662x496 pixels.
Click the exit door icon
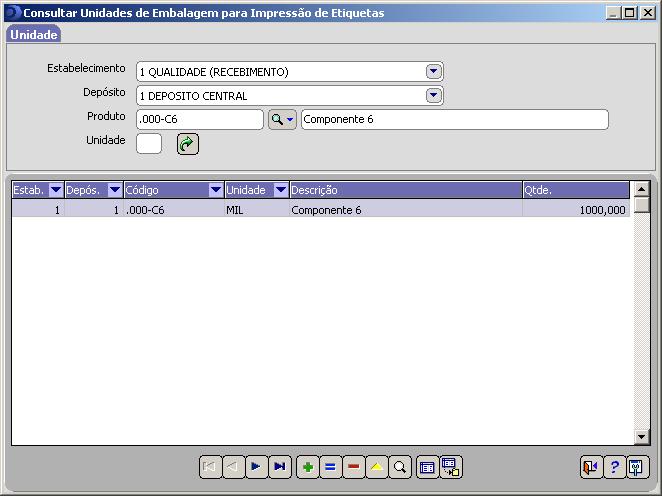point(591,467)
